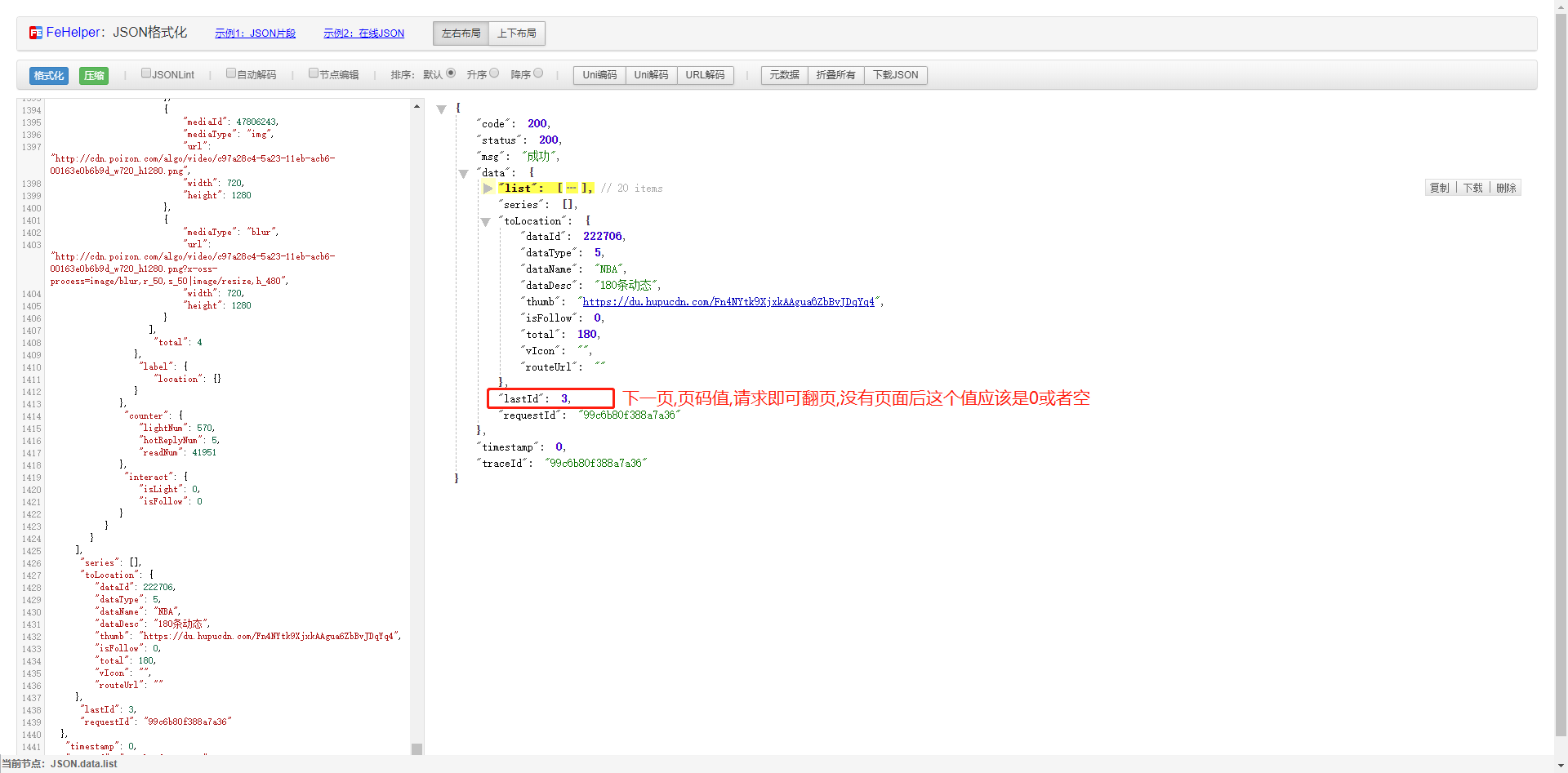Screen dimensions: 1568x773
Task: Click lightNum line in source editor
Action: click(x=176, y=429)
